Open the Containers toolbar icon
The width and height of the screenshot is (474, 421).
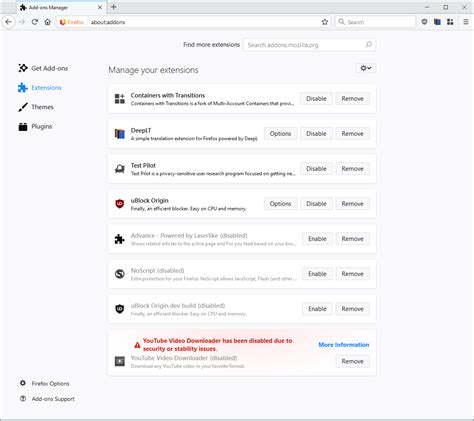click(x=450, y=22)
